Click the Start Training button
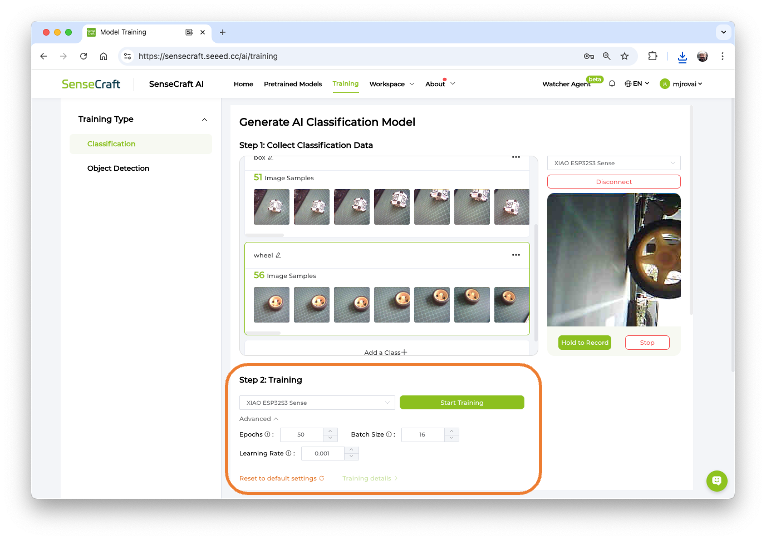 461,403
